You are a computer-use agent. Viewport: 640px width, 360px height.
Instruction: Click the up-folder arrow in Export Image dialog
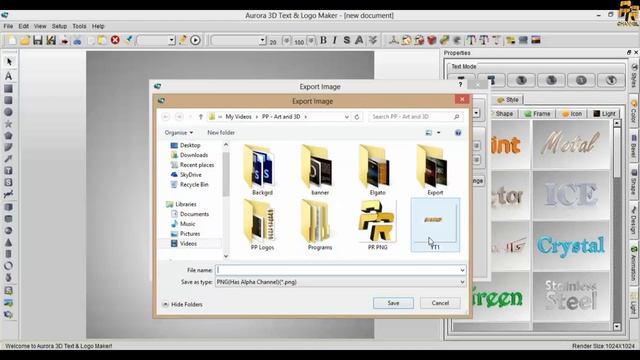(200, 117)
